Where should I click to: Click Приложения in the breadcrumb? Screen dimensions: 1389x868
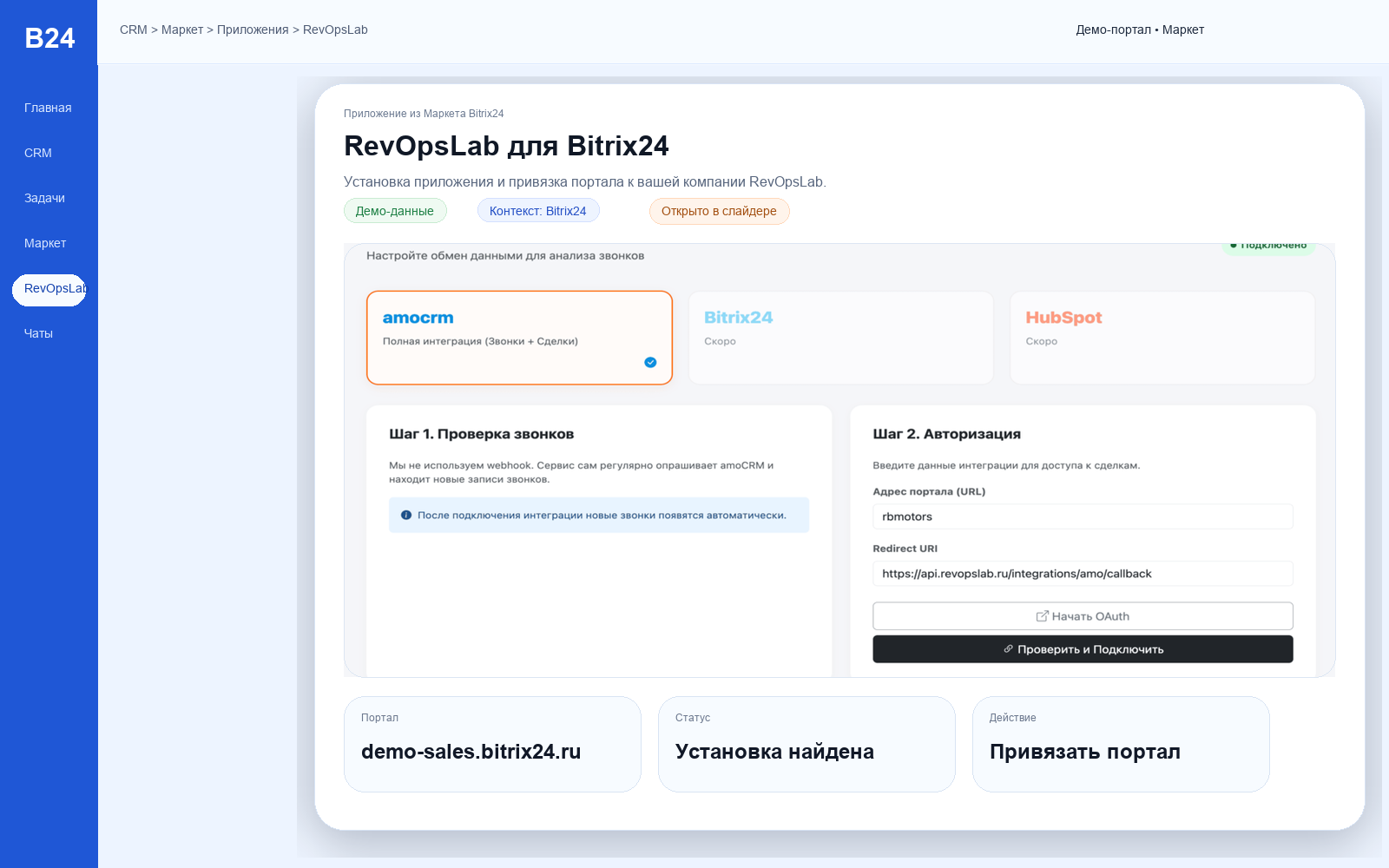pos(253,30)
